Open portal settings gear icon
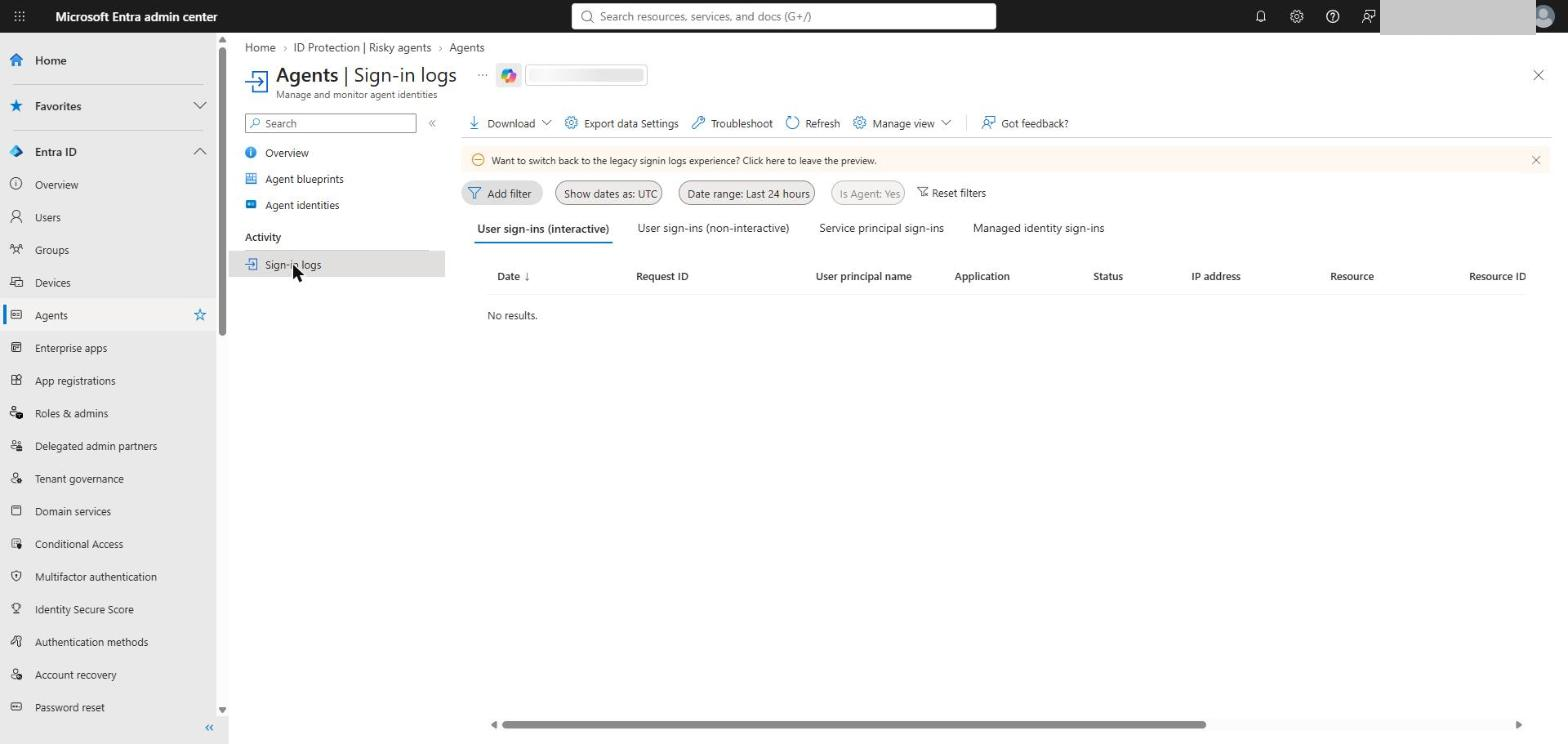Viewport: 1568px width, 744px height. click(1296, 16)
